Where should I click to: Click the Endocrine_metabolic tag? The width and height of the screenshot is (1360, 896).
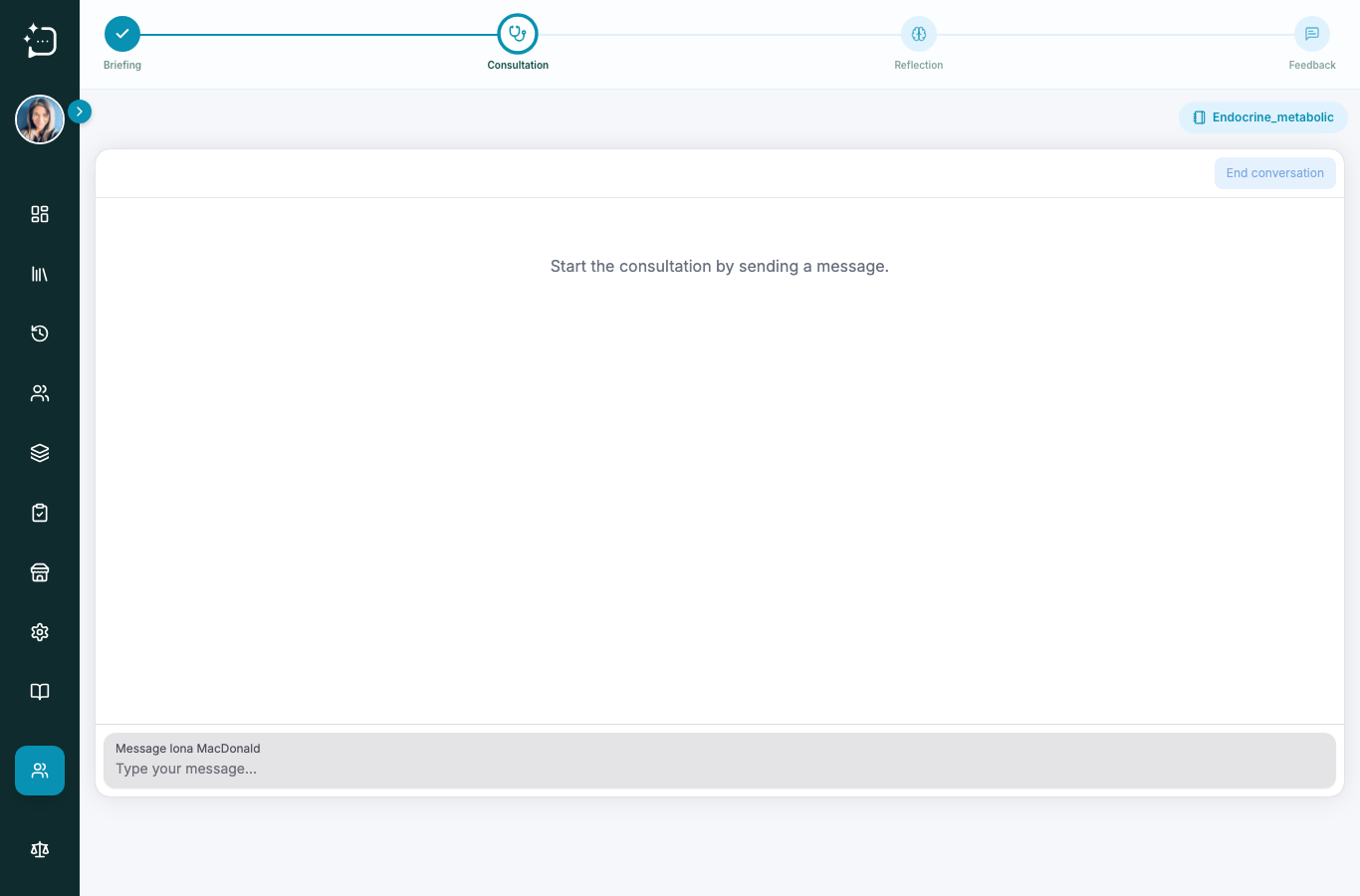click(x=1263, y=117)
